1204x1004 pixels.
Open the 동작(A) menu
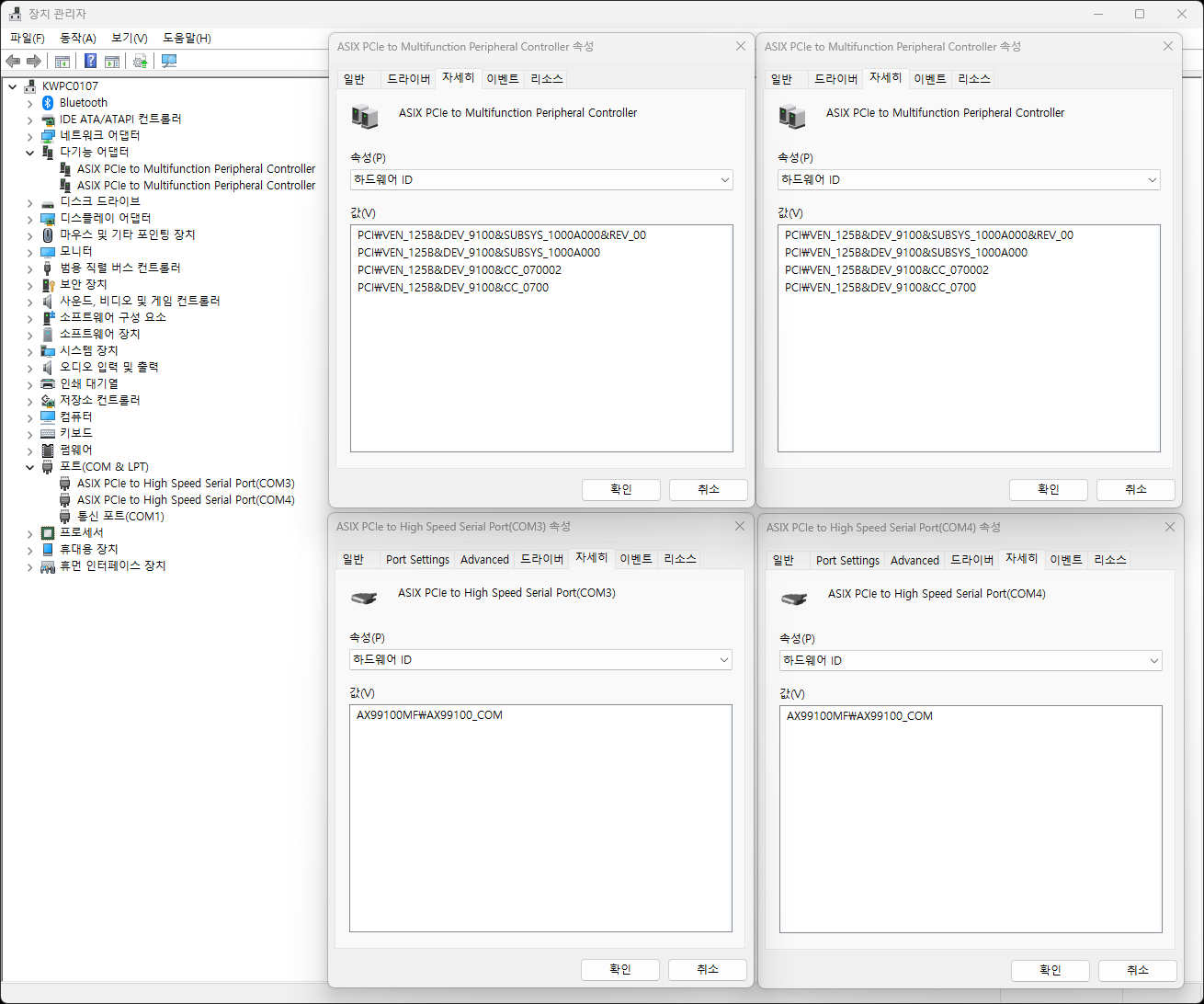click(x=78, y=39)
